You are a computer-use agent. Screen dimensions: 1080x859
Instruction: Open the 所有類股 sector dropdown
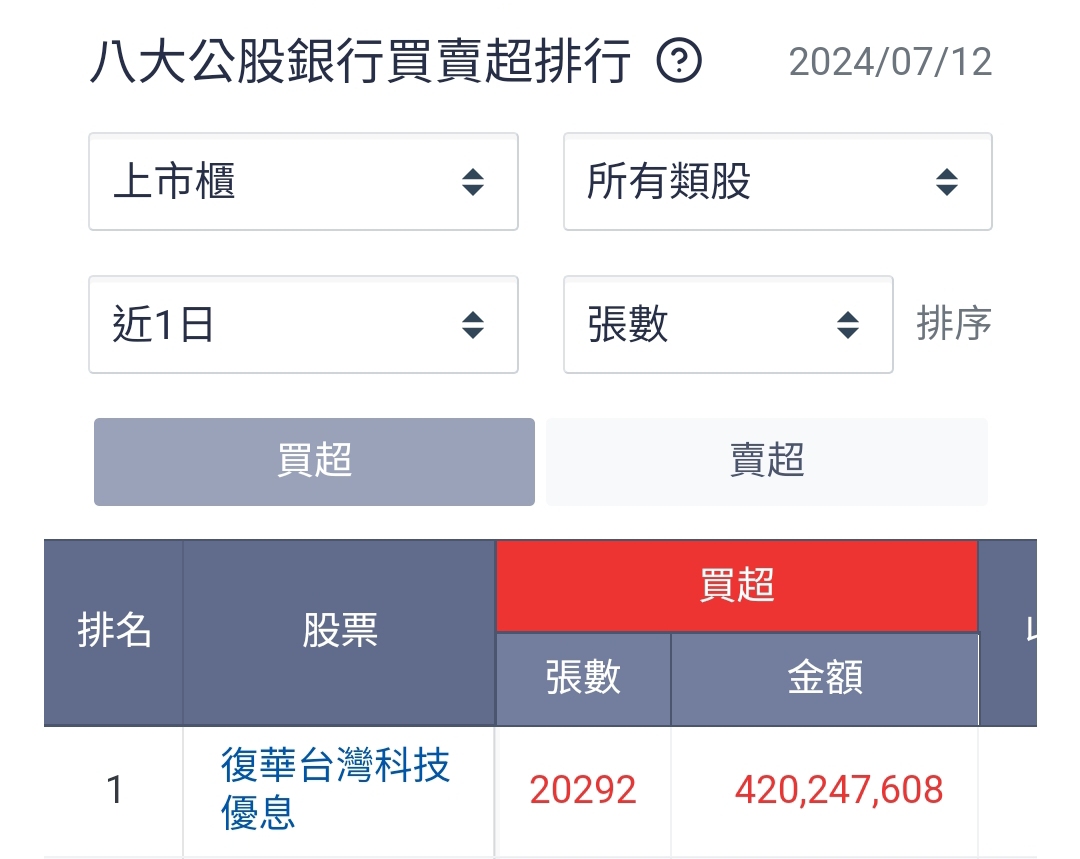tap(777, 182)
